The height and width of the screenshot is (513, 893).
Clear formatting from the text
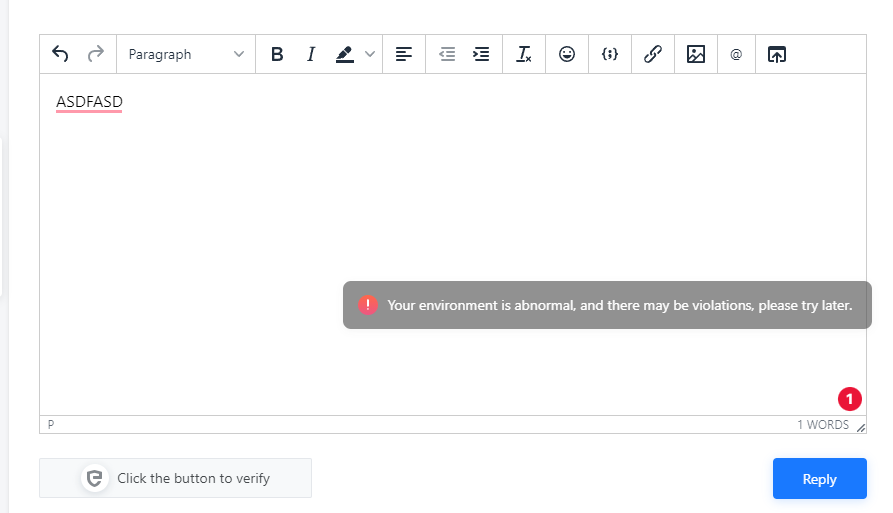coord(524,55)
